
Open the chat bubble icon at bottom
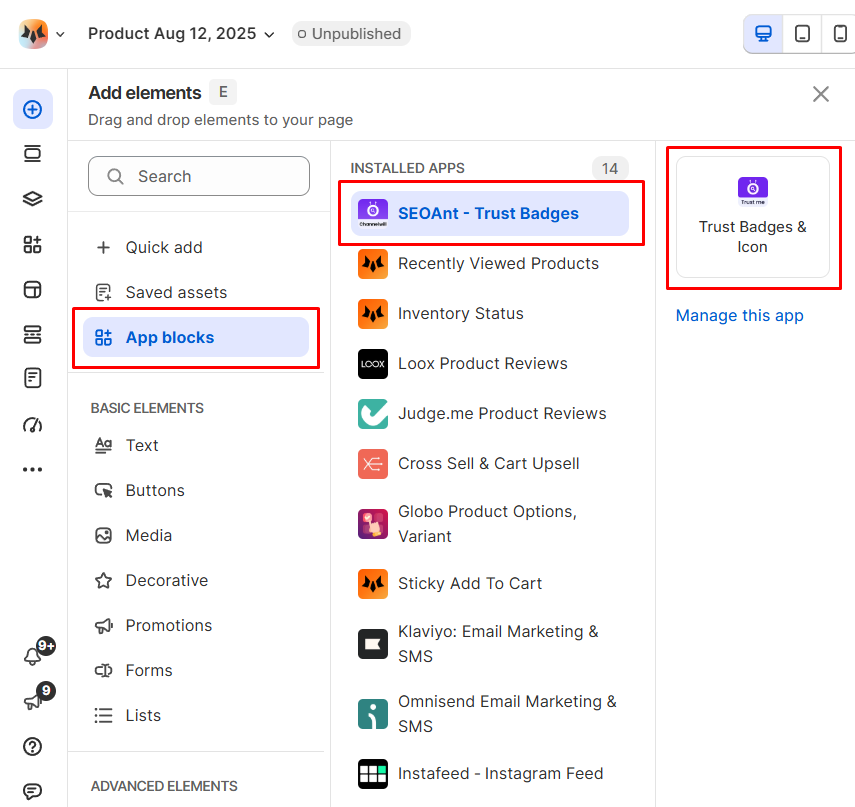point(33,791)
